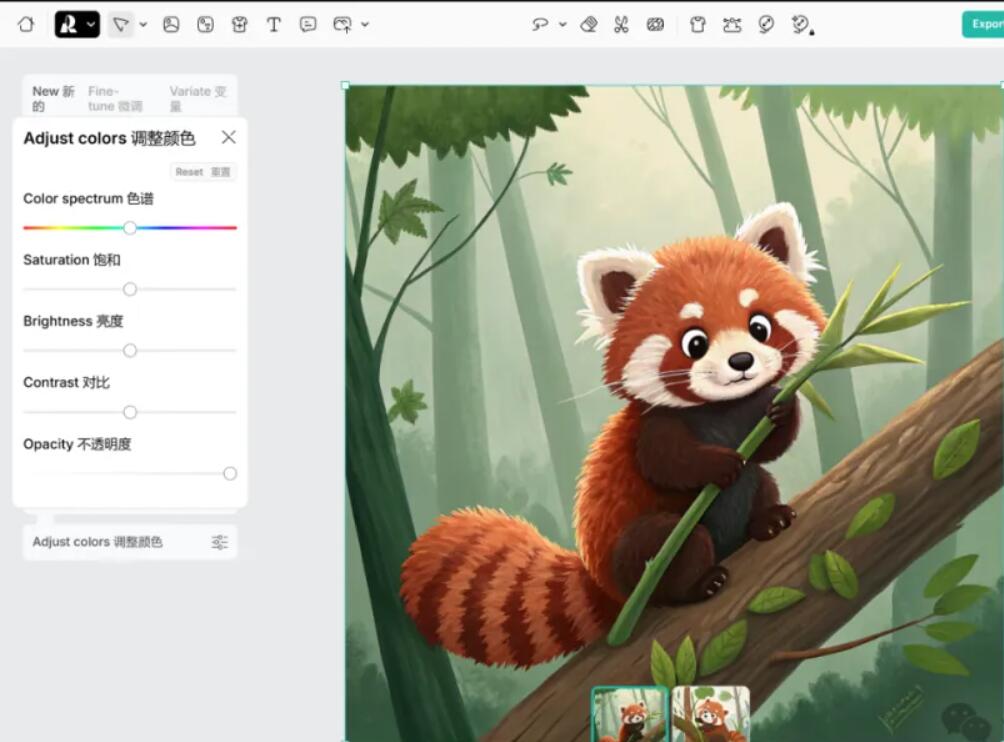Open the arrow pointer tool dropdown
The height and width of the screenshot is (742, 1004).
(143, 24)
